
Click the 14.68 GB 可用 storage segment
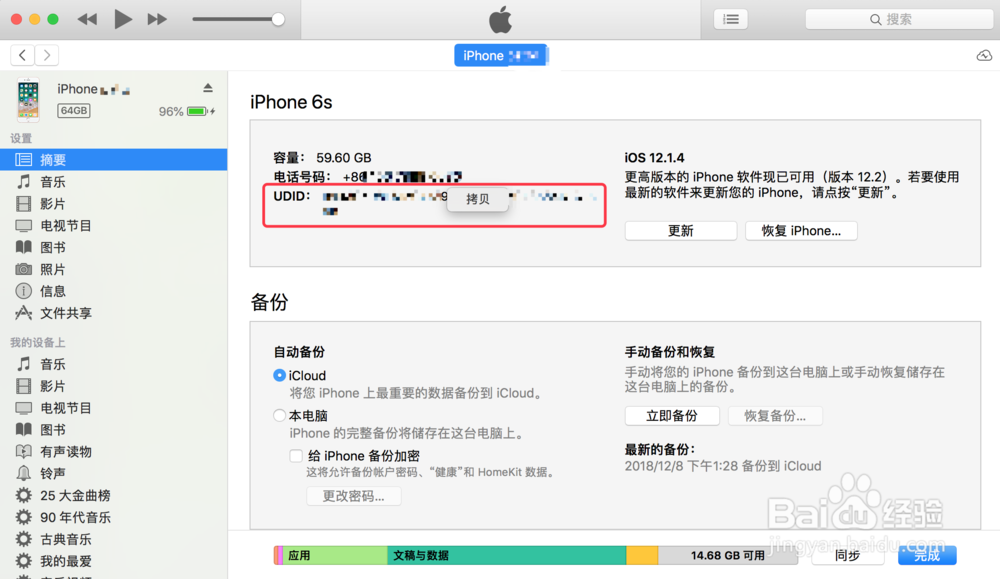coord(728,555)
